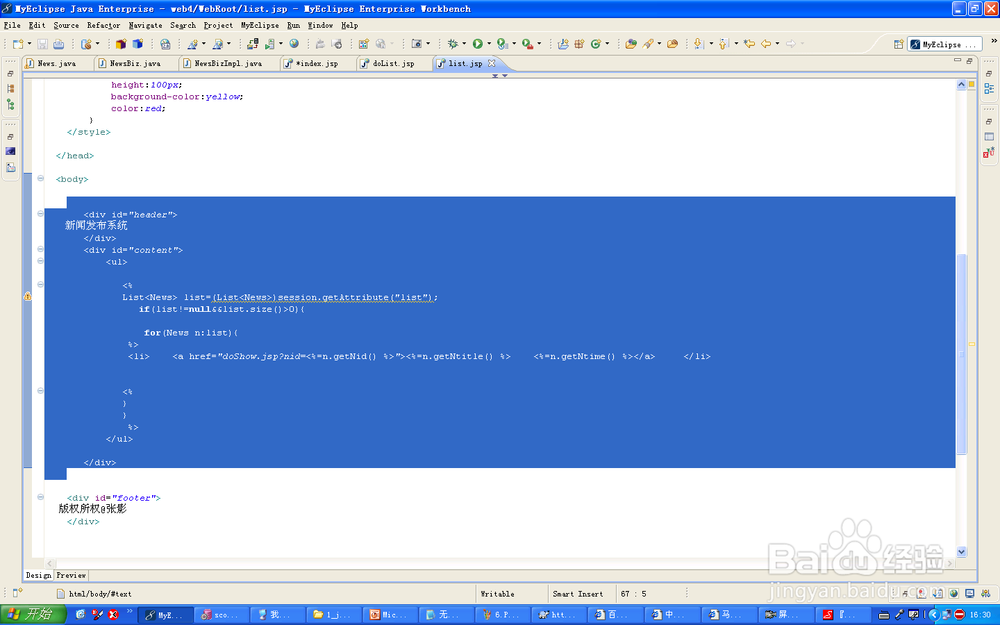Open the MyEclipse menu

coord(260,26)
